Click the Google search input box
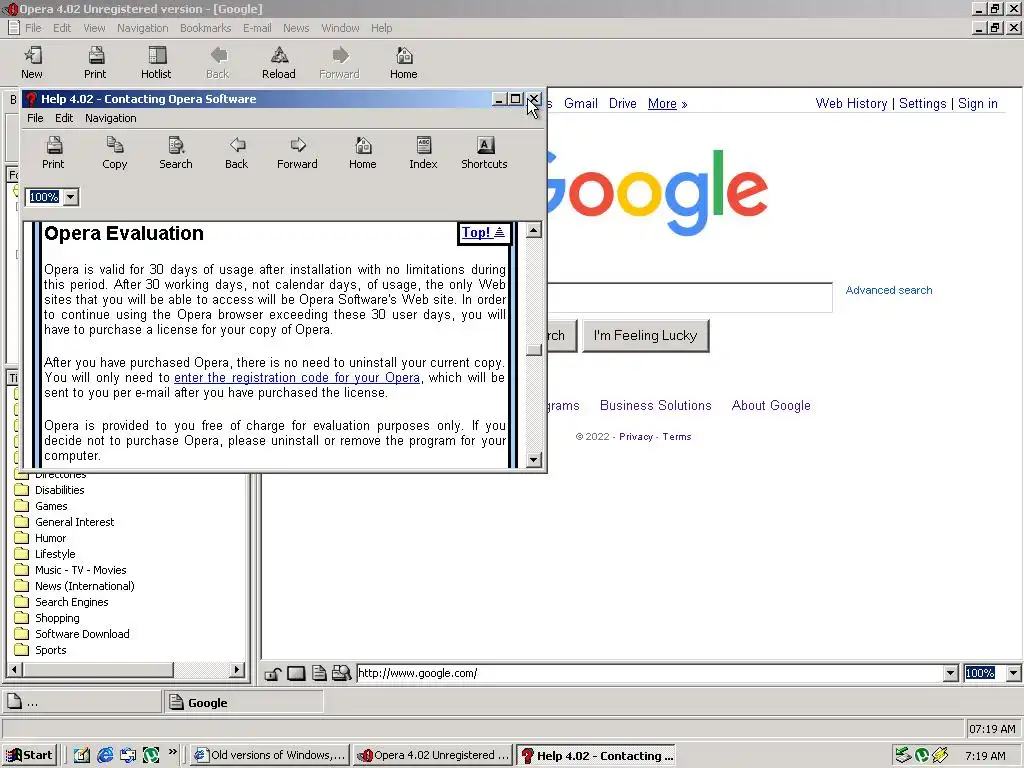The height and width of the screenshot is (768, 1024). coord(690,298)
